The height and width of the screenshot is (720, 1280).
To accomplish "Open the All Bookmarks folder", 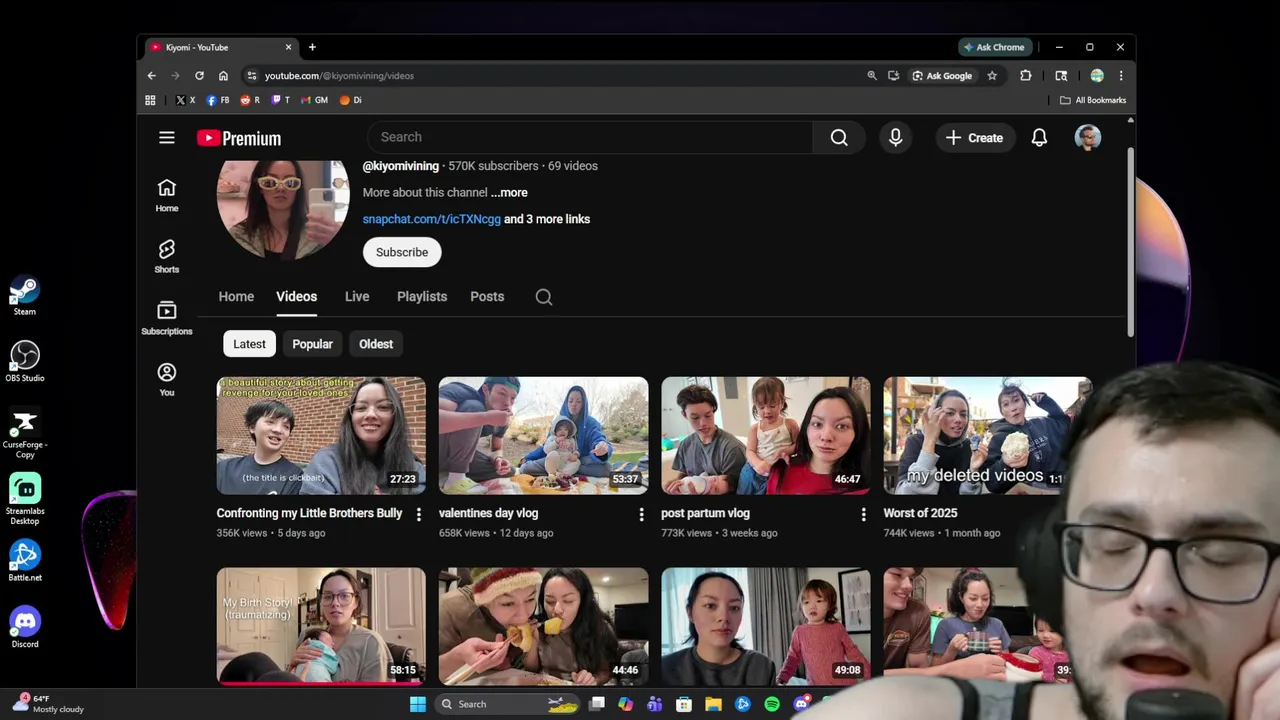I will [x=1093, y=100].
